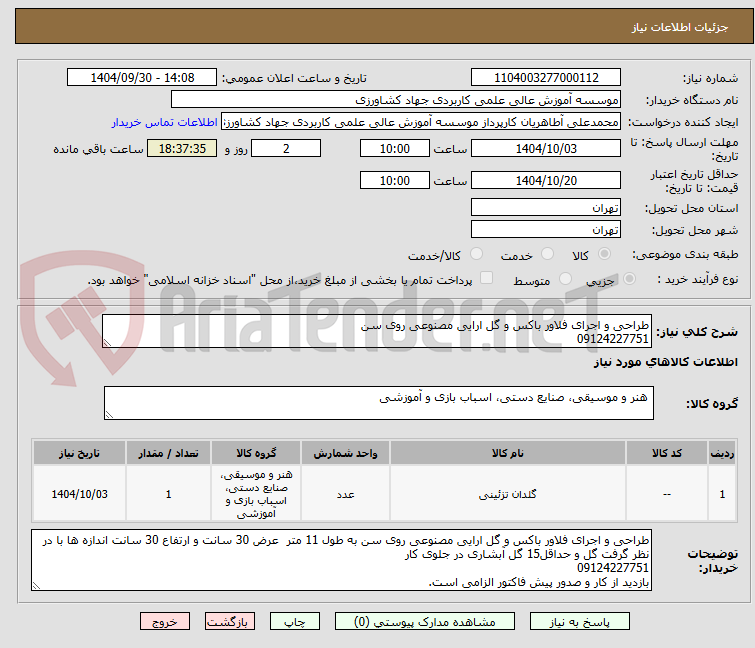Click the 'تعداد / مقدار' column header
The height and width of the screenshot is (648, 755).
tap(169, 453)
